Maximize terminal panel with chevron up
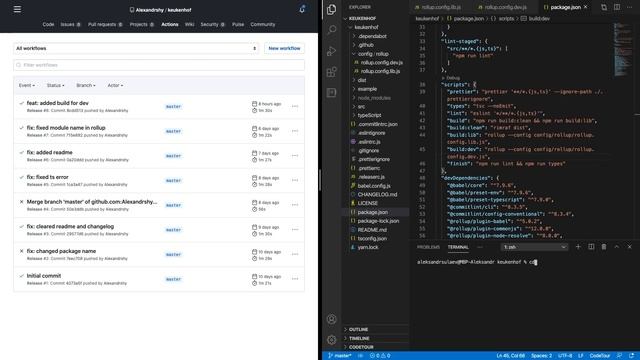This screenshot has width=640, height=360. point(617,247)
